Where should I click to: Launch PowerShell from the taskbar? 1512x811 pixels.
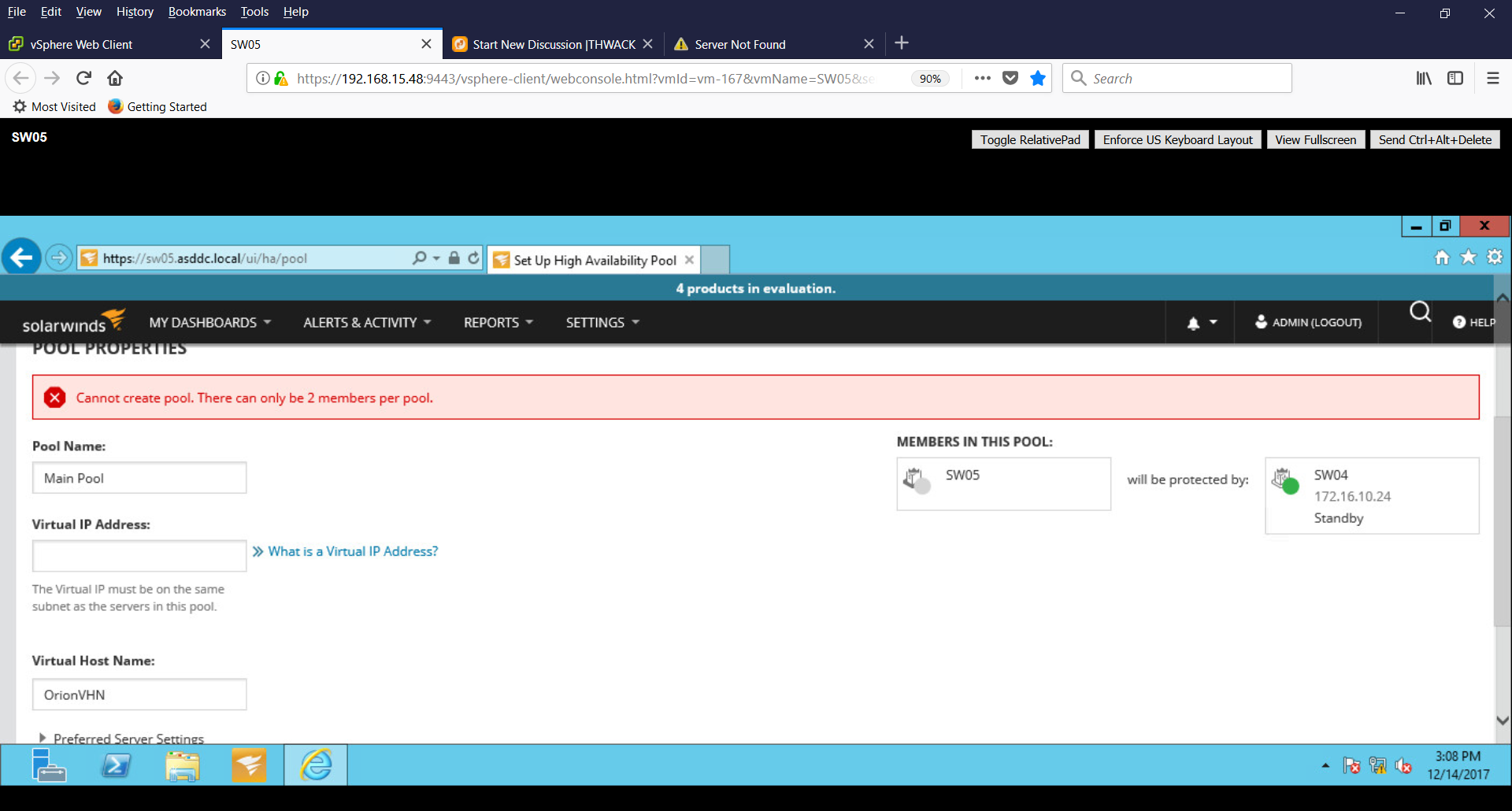coord(117,765)
